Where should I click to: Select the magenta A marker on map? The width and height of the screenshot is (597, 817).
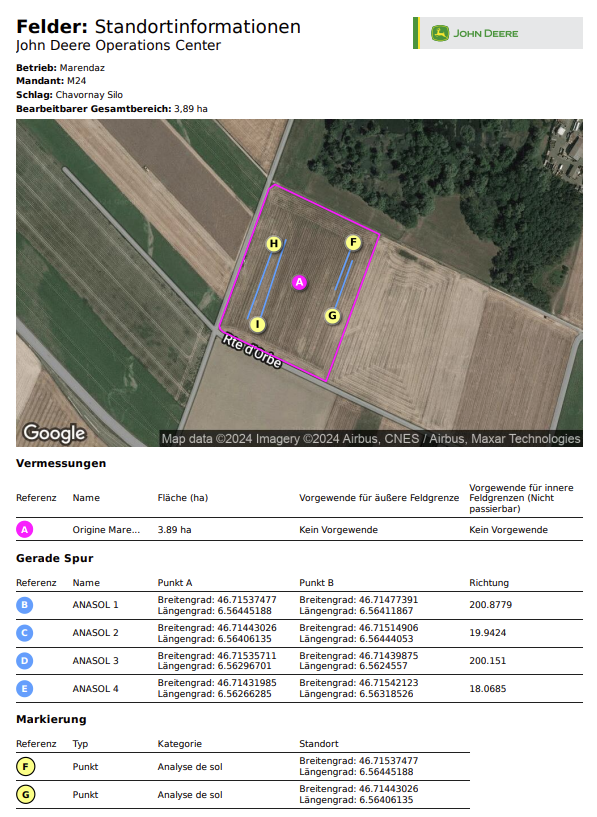(x=299, y=282)
